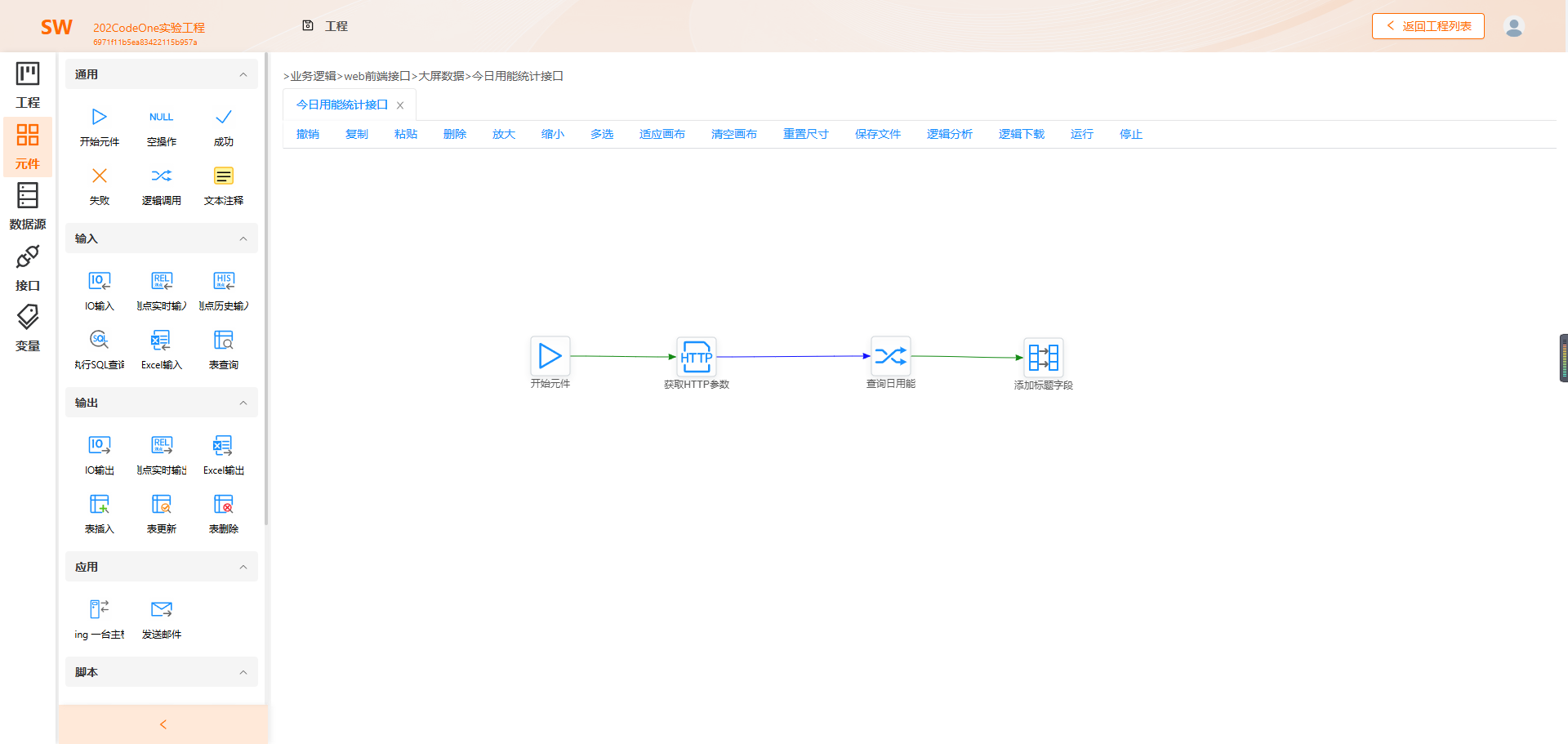Collapse the 通用 component group
This screenshot has height=744, width=1568.
tap(243, 74)
